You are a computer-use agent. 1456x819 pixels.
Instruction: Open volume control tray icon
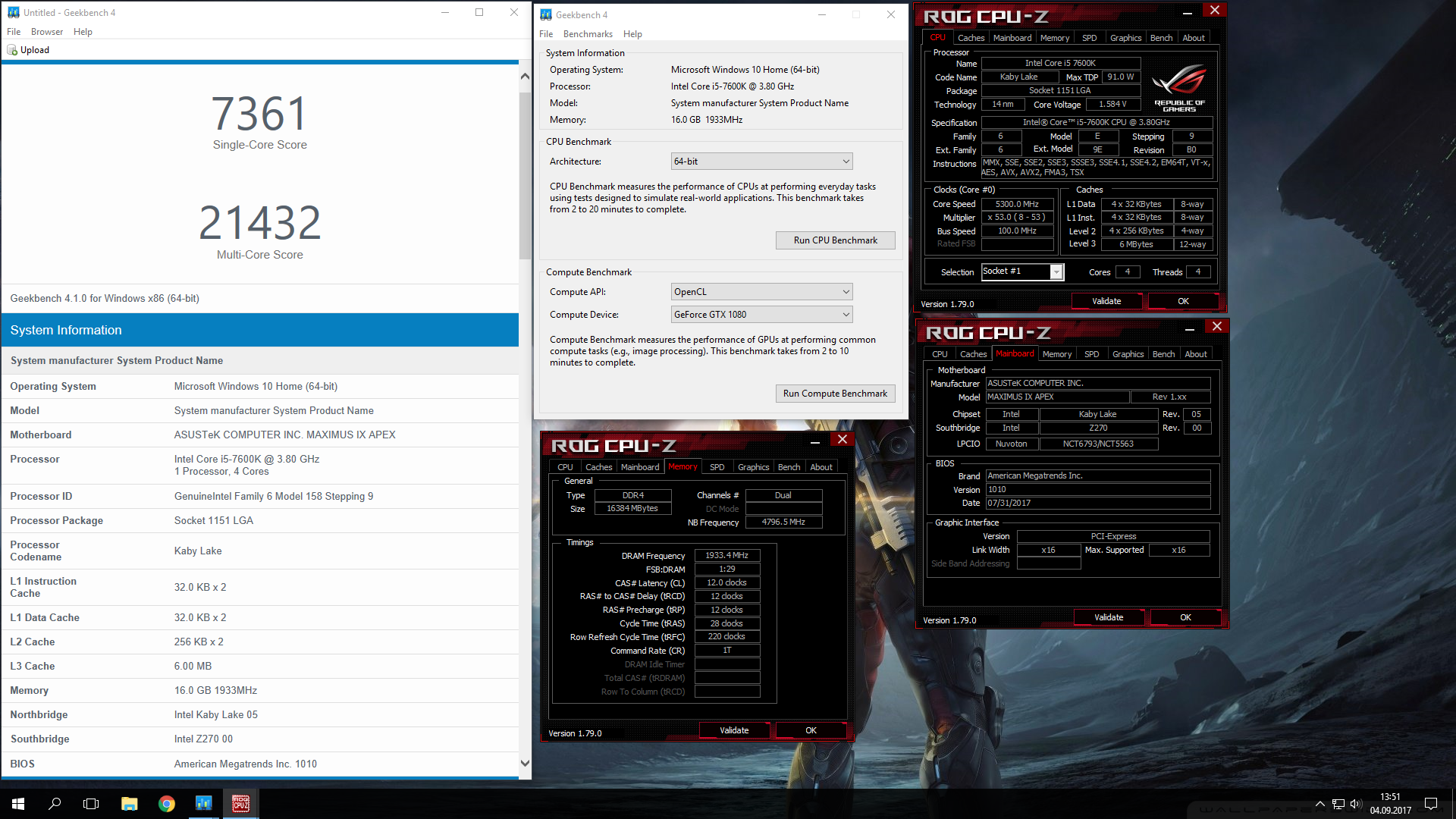pyautogui.click(x=1356, y=804)
